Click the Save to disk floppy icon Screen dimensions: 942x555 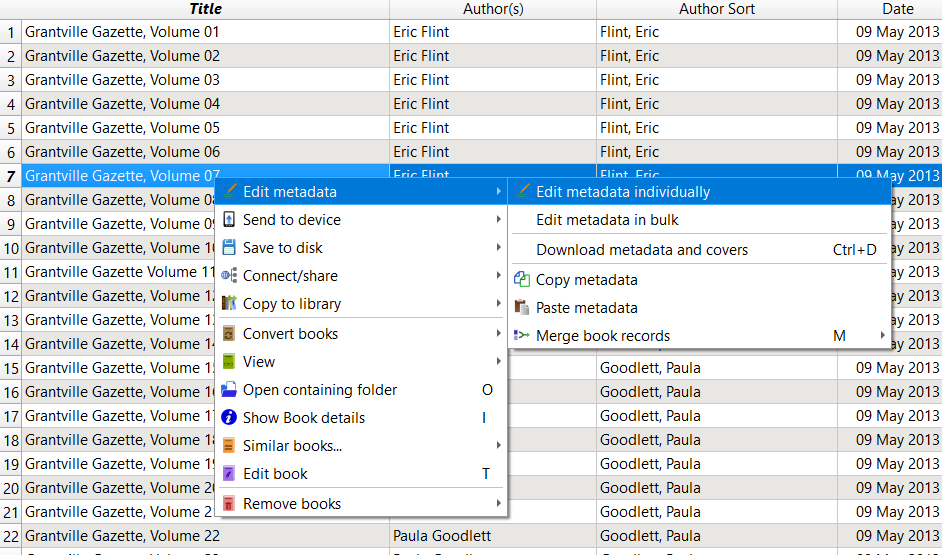(x=229, y=248)
